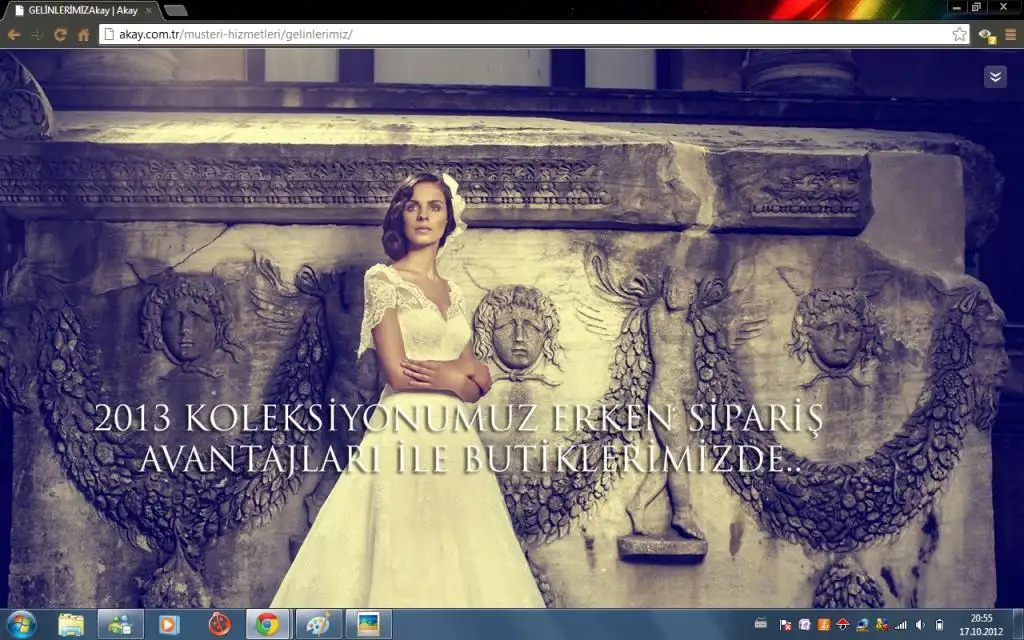Switch to the GELİNLERİMİZ Akay tab
Image resolution: width=1024 pixels, height=640 pixels.
click(82, 10)
